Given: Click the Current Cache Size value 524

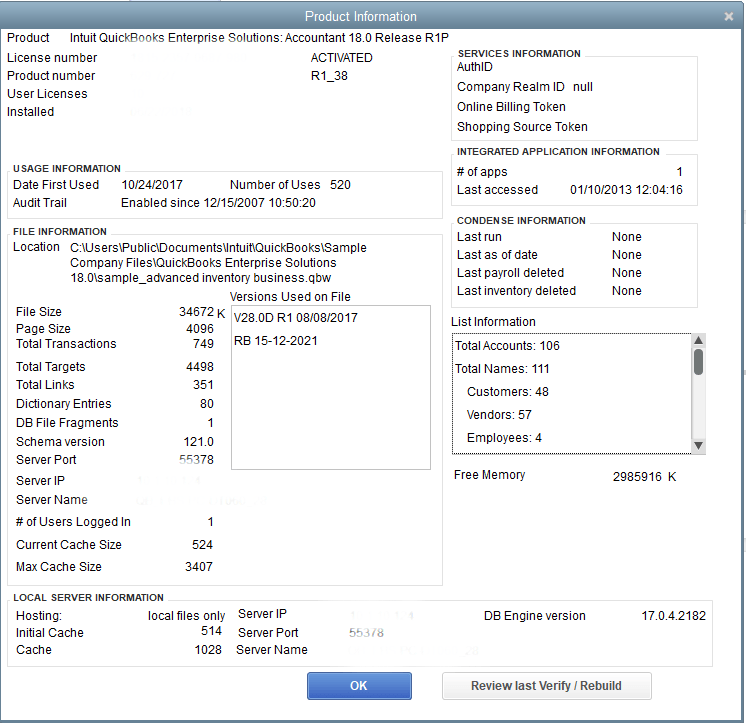Looking at the screenshot, I should tap(202, 545).
